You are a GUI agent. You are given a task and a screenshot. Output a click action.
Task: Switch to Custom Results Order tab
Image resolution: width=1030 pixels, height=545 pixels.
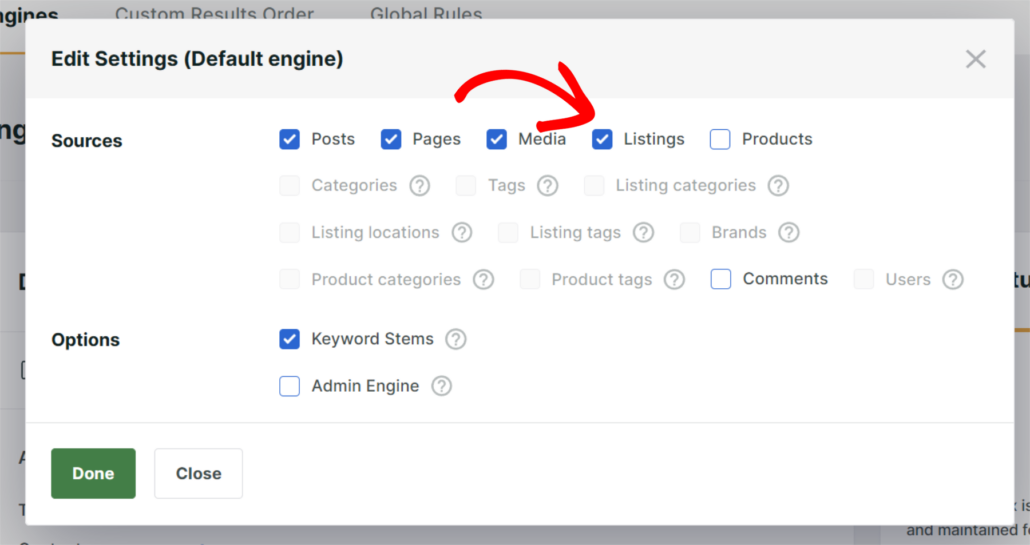click(x=214, y=13)
